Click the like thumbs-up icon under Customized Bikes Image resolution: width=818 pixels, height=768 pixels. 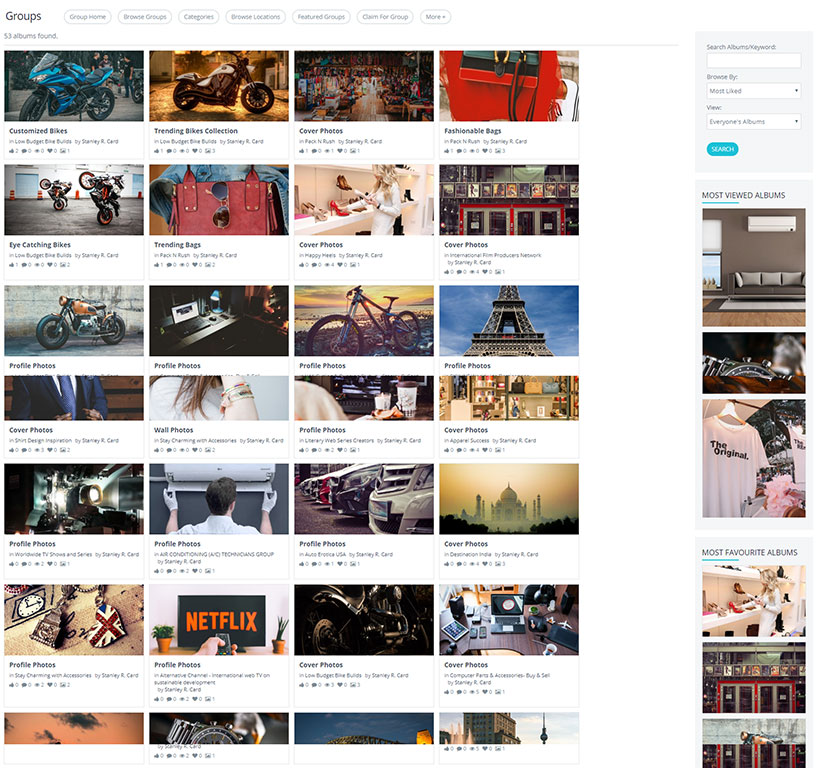[11, 151]
